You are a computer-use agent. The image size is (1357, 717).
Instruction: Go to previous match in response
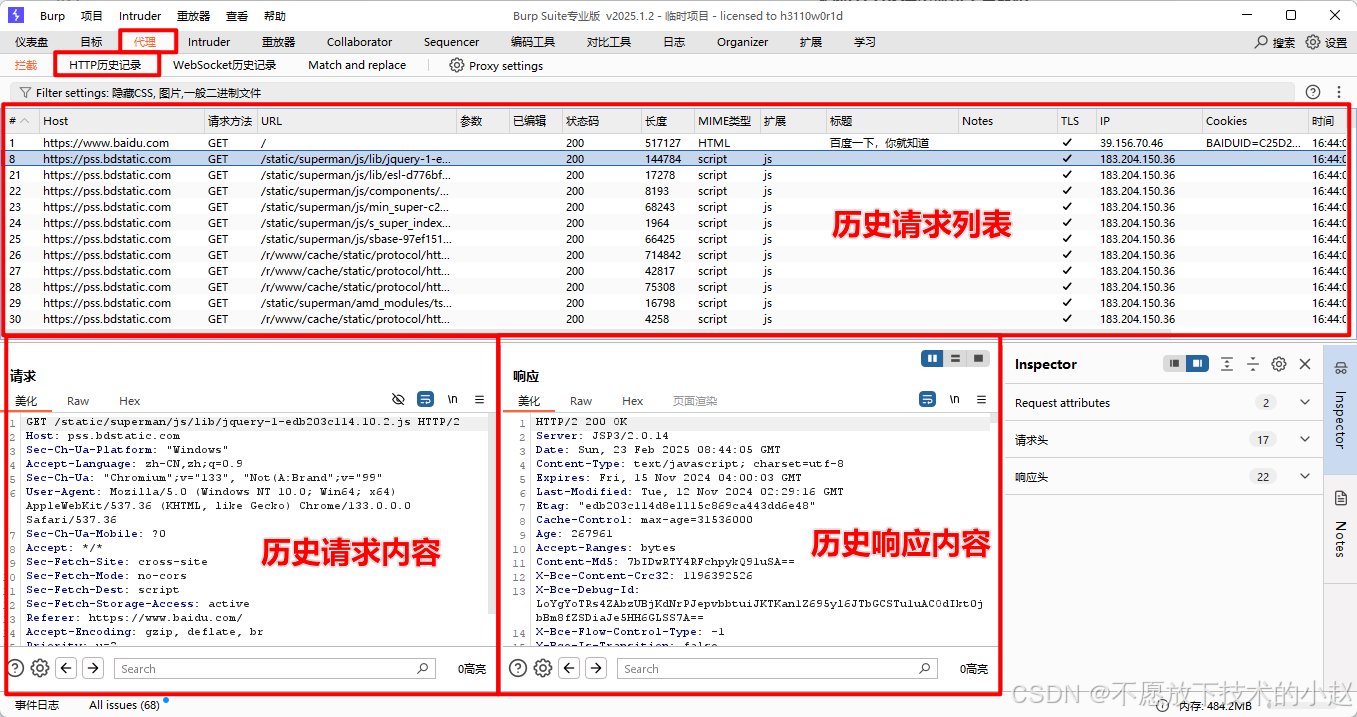pyautogui.click(x=570, y=668)
